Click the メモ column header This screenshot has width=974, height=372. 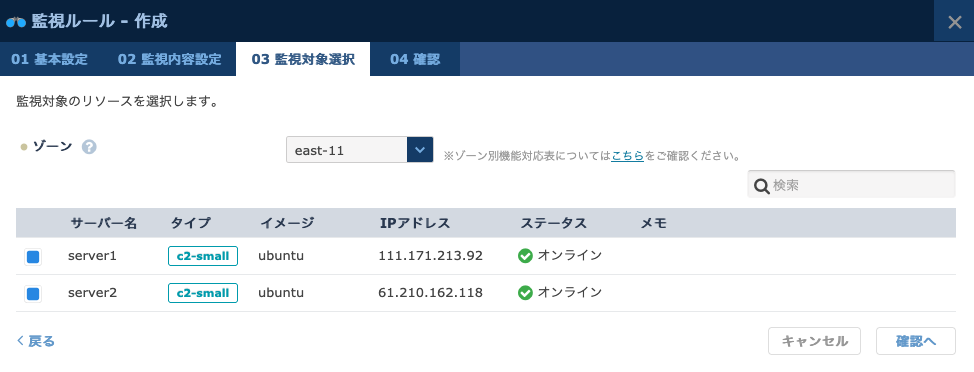653,223
